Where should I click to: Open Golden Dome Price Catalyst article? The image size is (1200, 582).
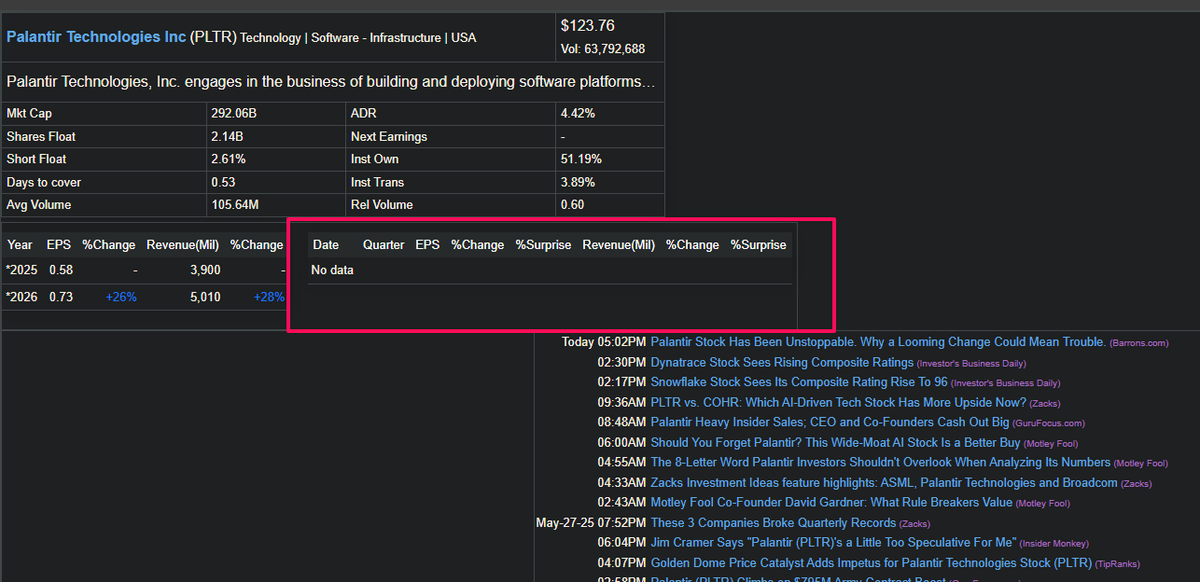point(871,563)
